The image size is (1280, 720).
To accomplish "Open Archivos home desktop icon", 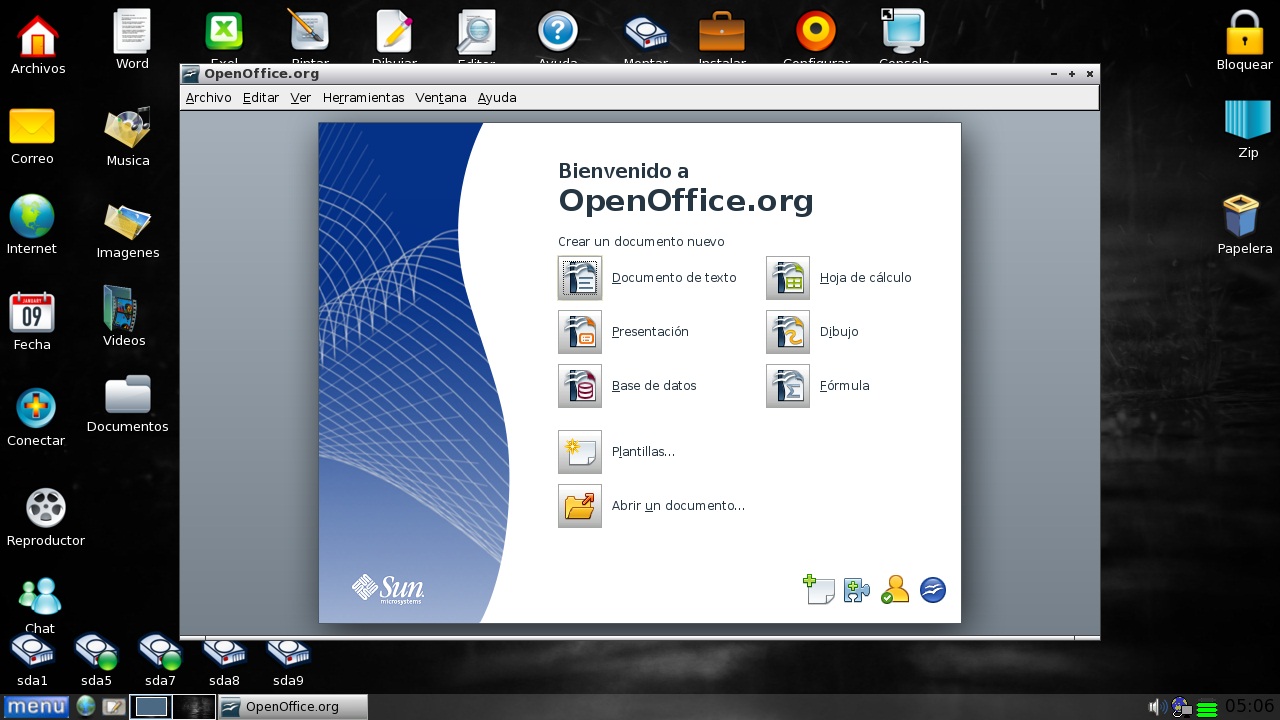I will [38, 36].
